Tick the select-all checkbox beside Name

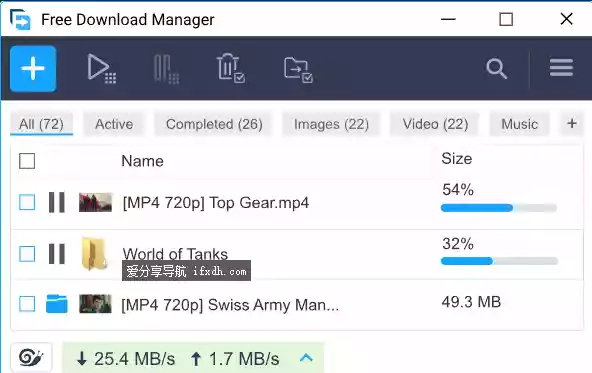(x=27, y=161)
